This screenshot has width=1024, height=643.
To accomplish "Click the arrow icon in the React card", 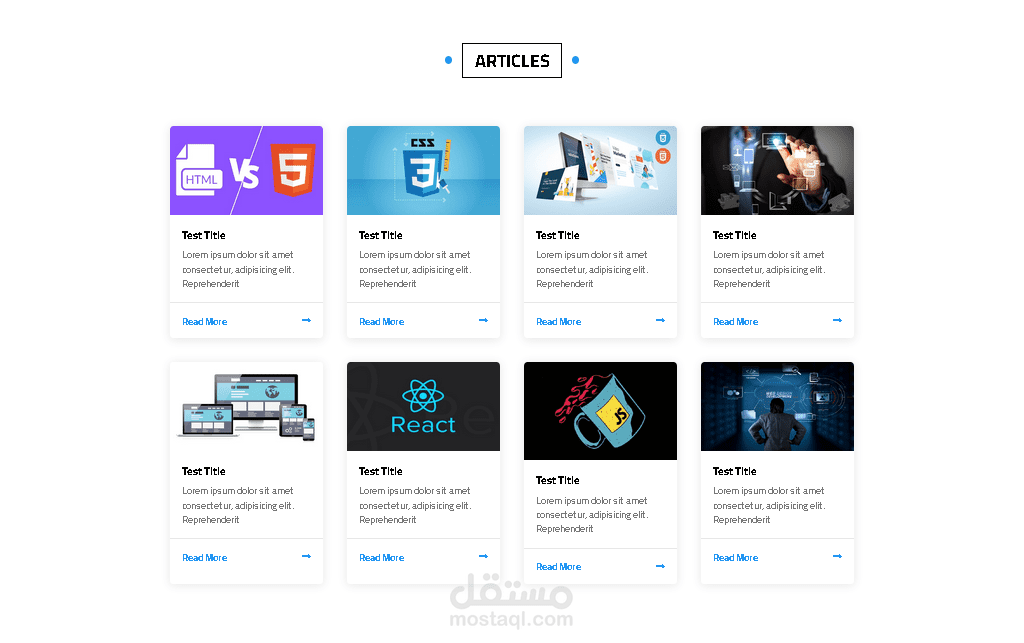I will point(483,557).
